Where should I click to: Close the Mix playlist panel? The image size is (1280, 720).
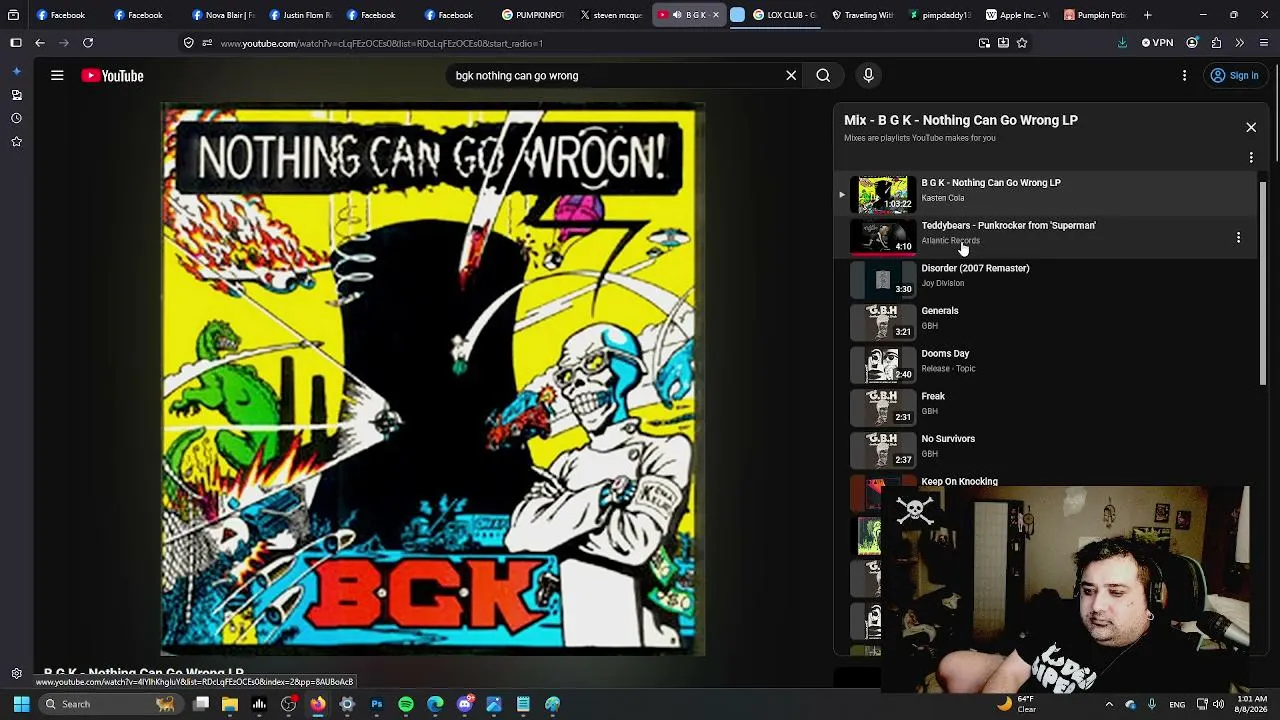pos(1251,127)
